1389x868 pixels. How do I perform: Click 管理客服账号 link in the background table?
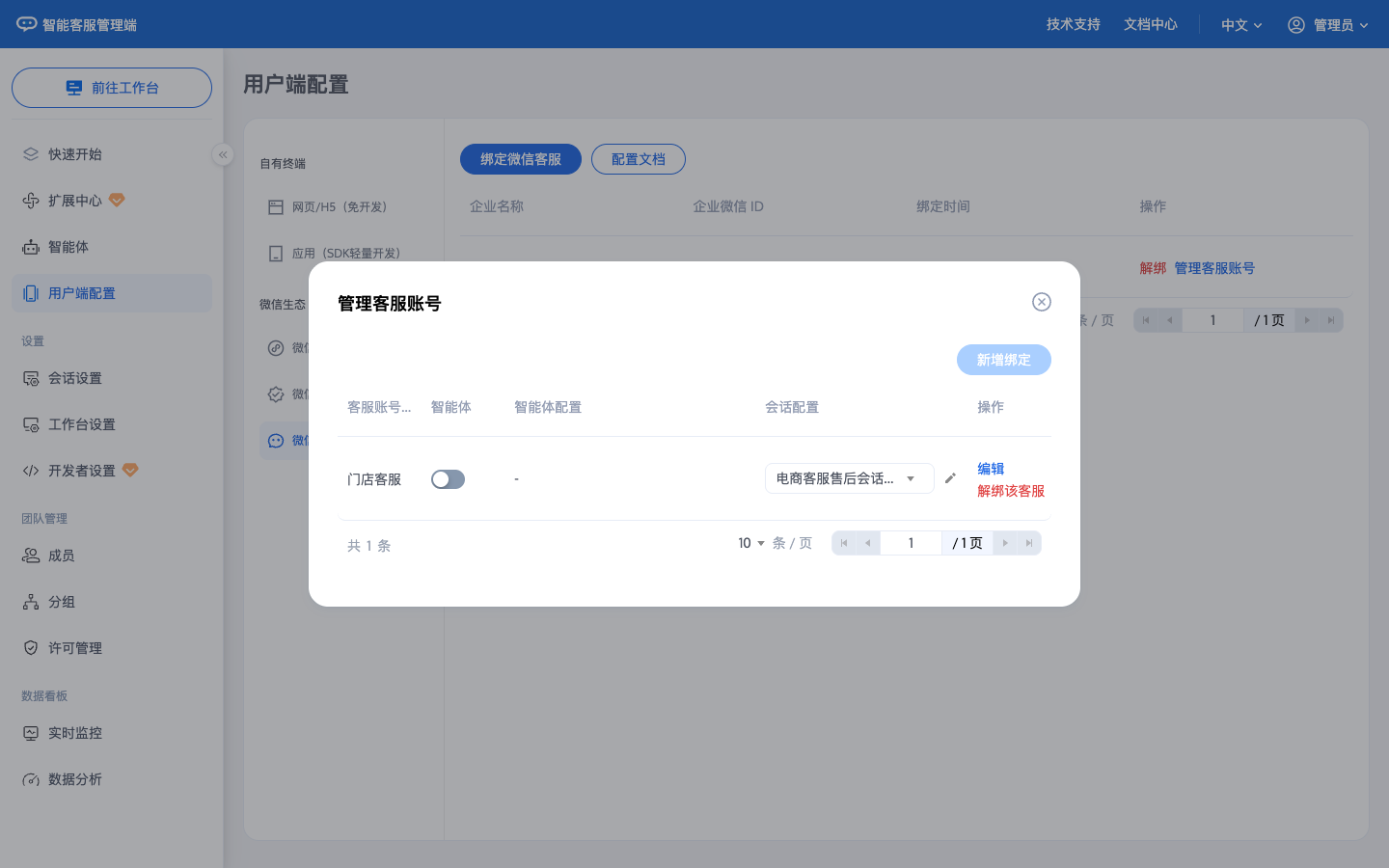click(x=1214, y=268)
